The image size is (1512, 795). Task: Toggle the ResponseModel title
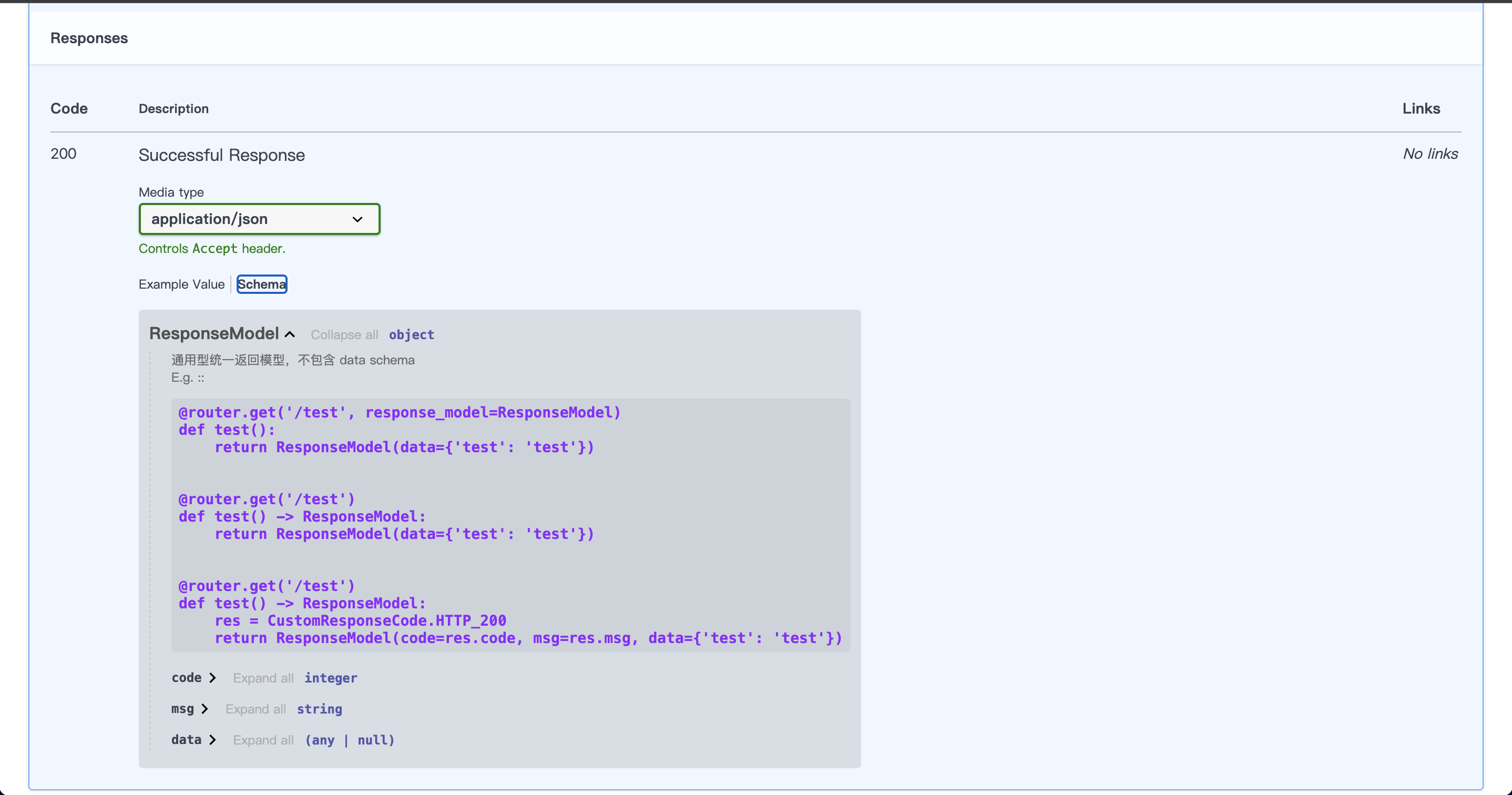(x=213, y=333)
